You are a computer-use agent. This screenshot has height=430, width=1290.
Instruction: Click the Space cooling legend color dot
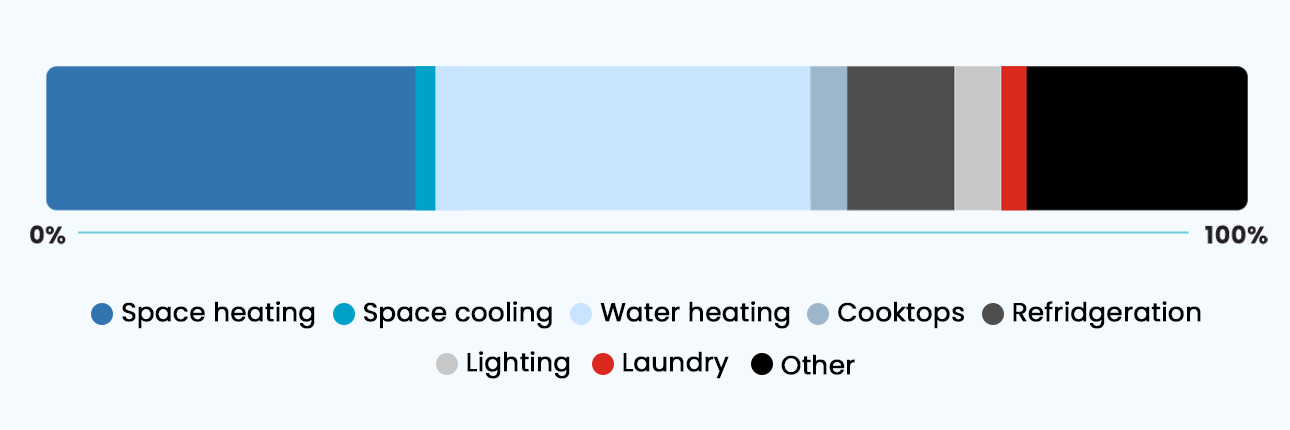coord(344,314)
